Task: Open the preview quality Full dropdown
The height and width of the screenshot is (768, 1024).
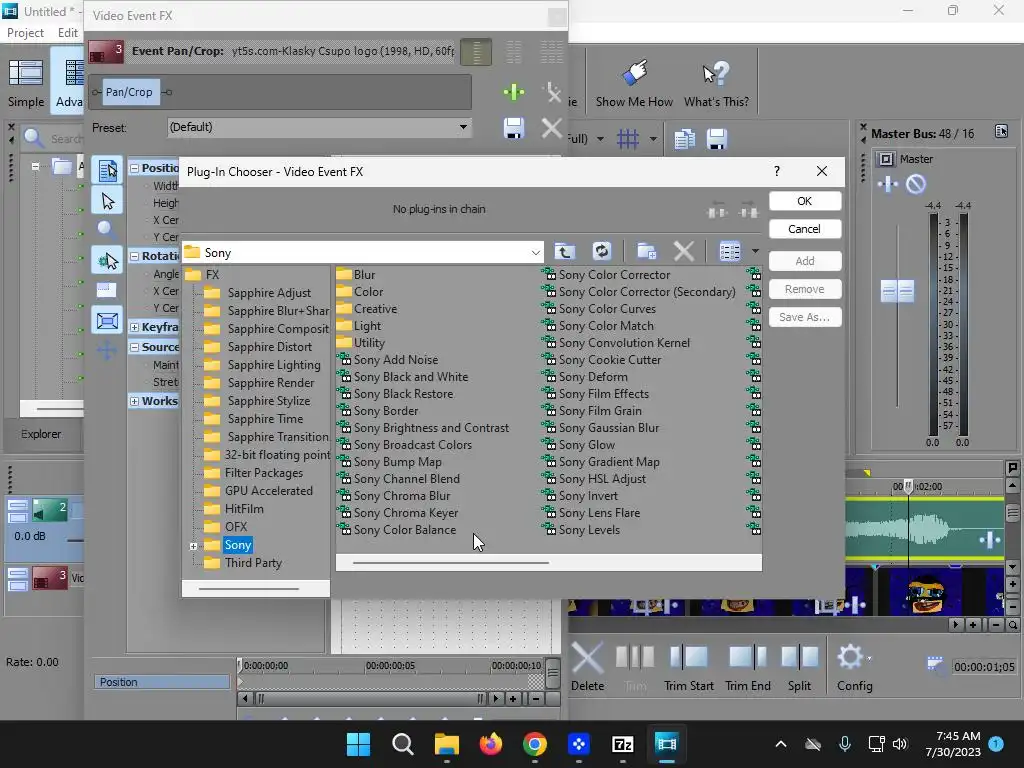Action: [600, 138]
